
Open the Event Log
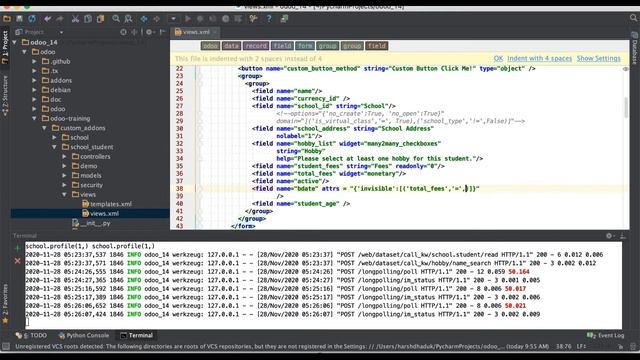[606, 335]
